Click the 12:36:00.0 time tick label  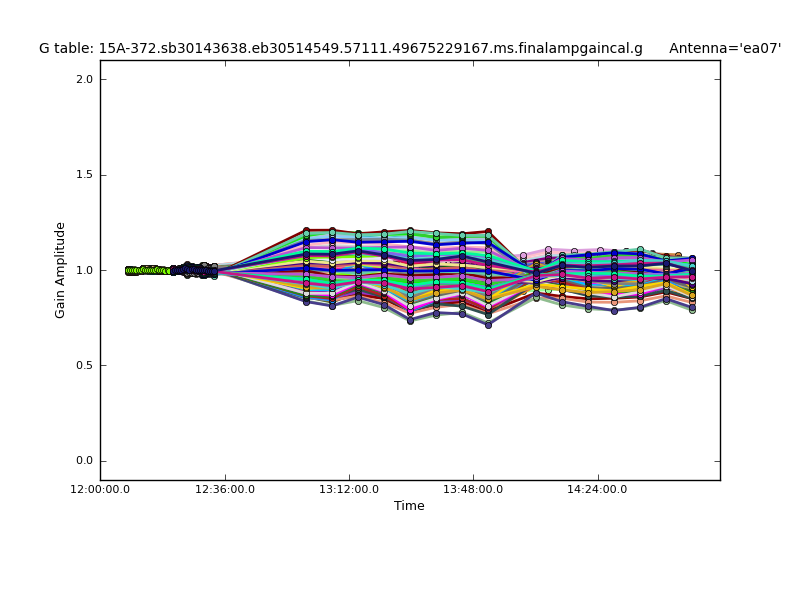(x=225, y=489)
